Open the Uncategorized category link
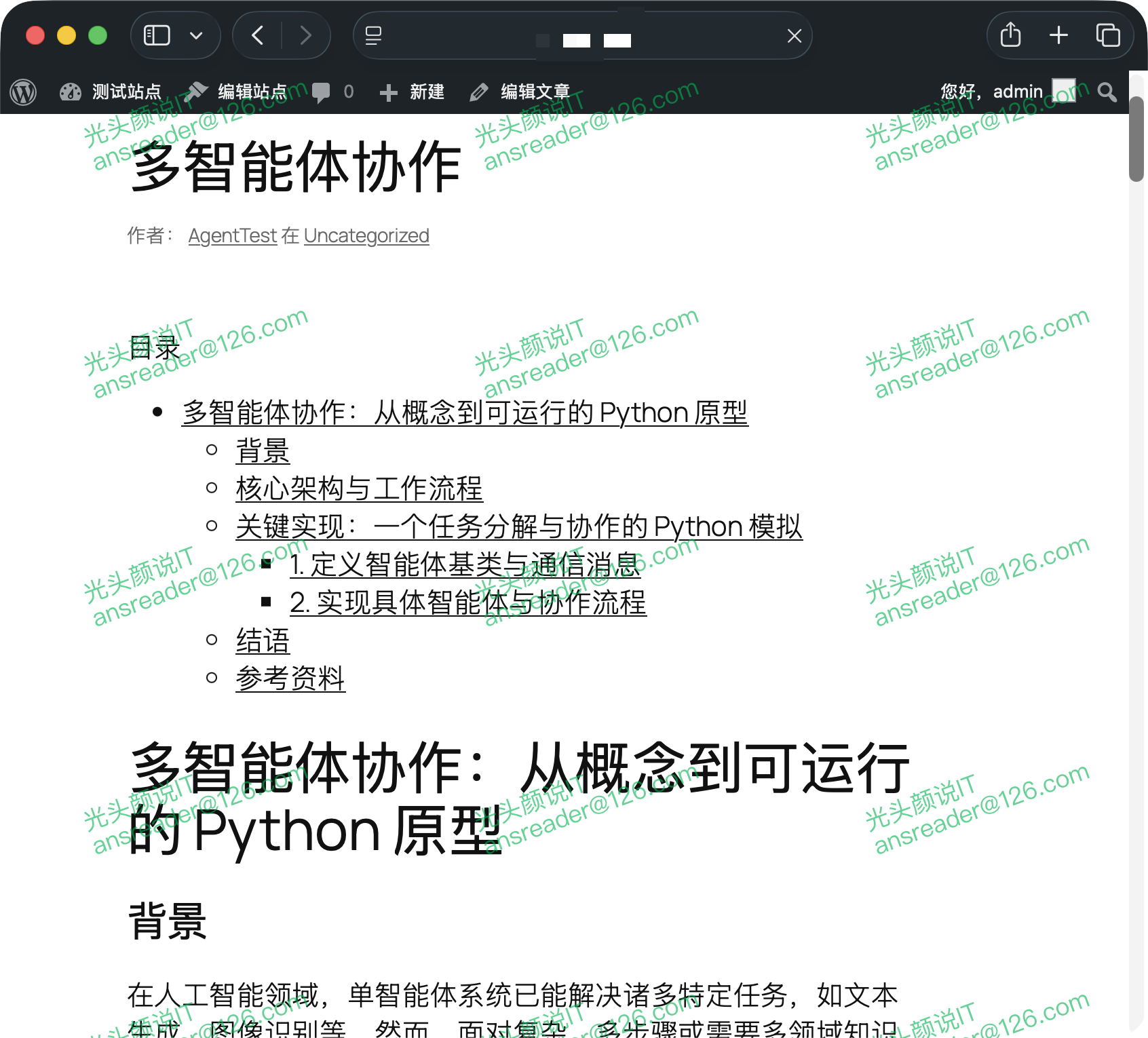Viewport: 1148px width, 1038px height. coord(366,235)
